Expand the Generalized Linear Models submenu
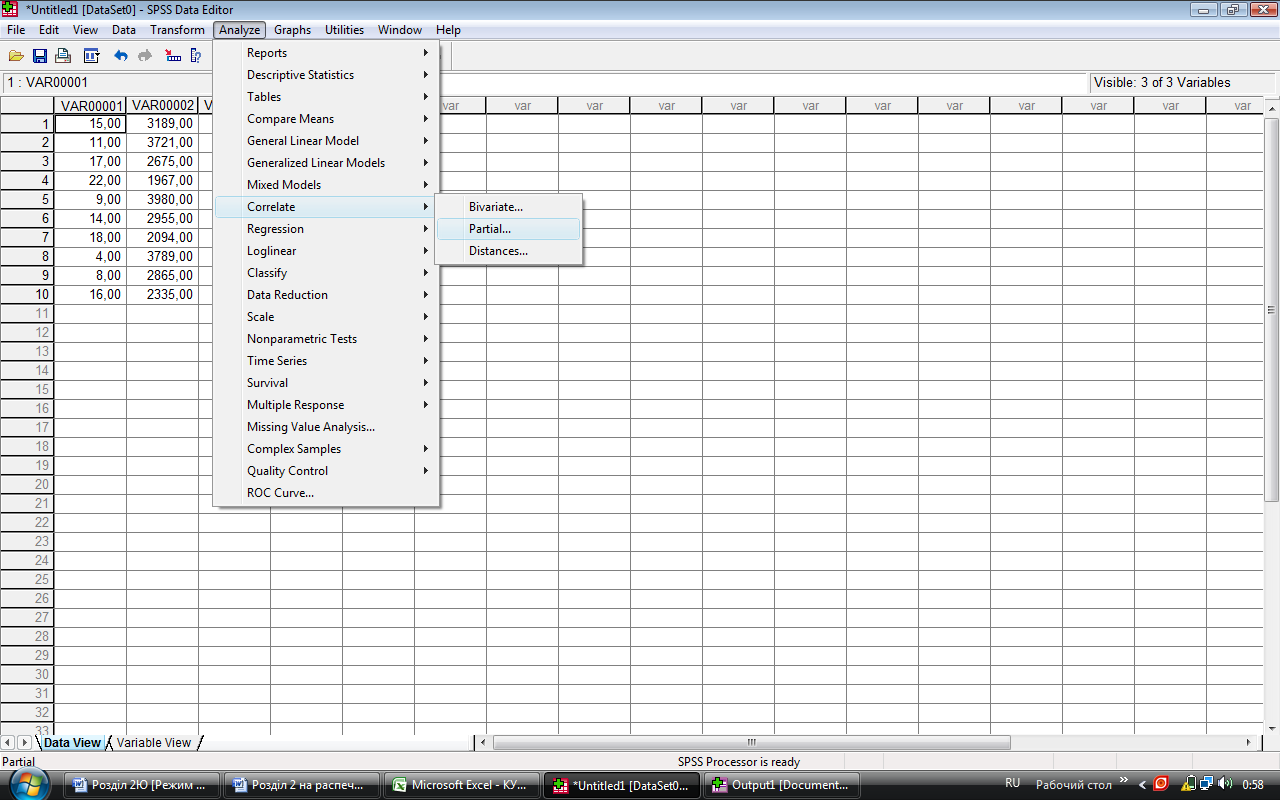This screenshot has height=800, width=1280. click(x=326, y=163)
